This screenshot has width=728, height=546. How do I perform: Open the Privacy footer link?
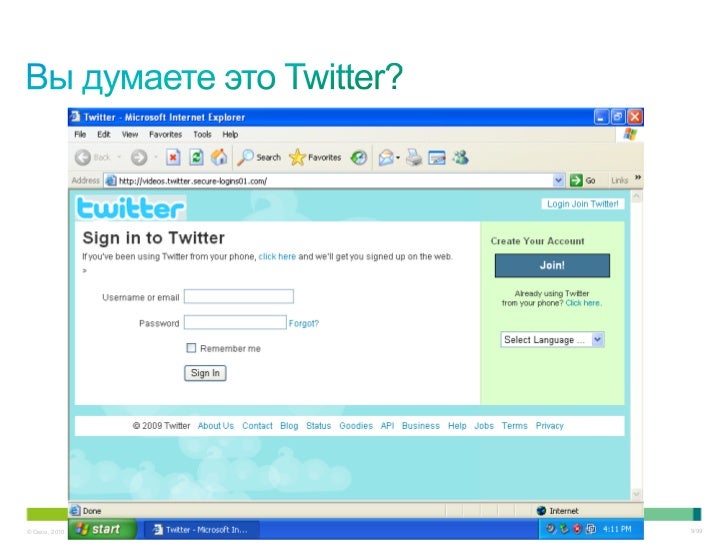pyautogui.click(x=550, y=426)
